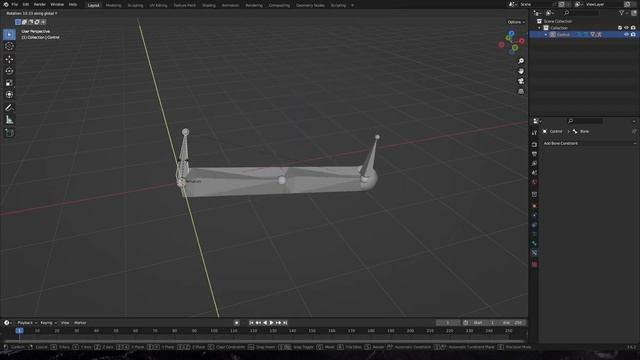Click the navigation gizmo red X axis
The height and width of the screenshot is (360, 640).
coord(522,41)
